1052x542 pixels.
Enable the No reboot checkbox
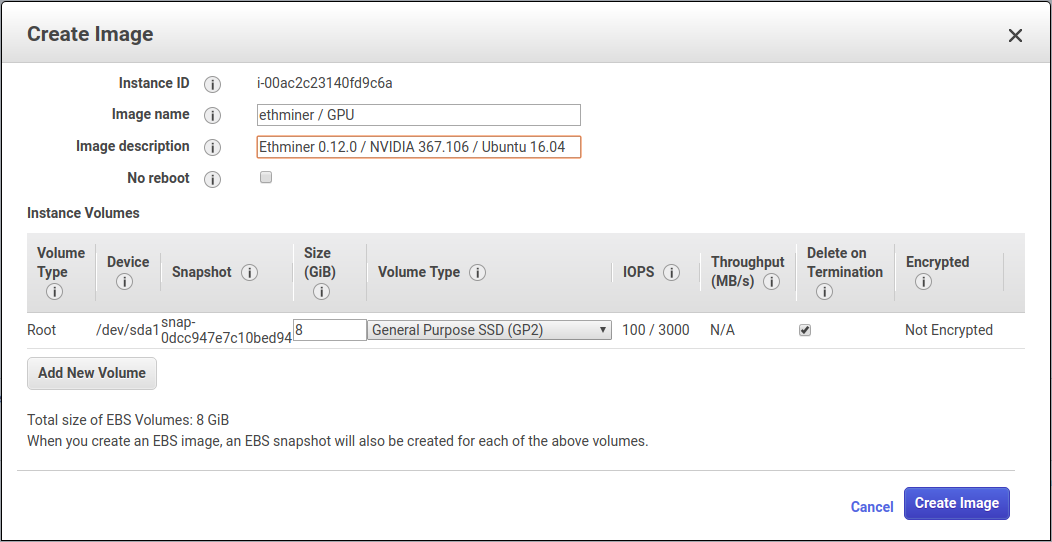[x=266, y=178]
